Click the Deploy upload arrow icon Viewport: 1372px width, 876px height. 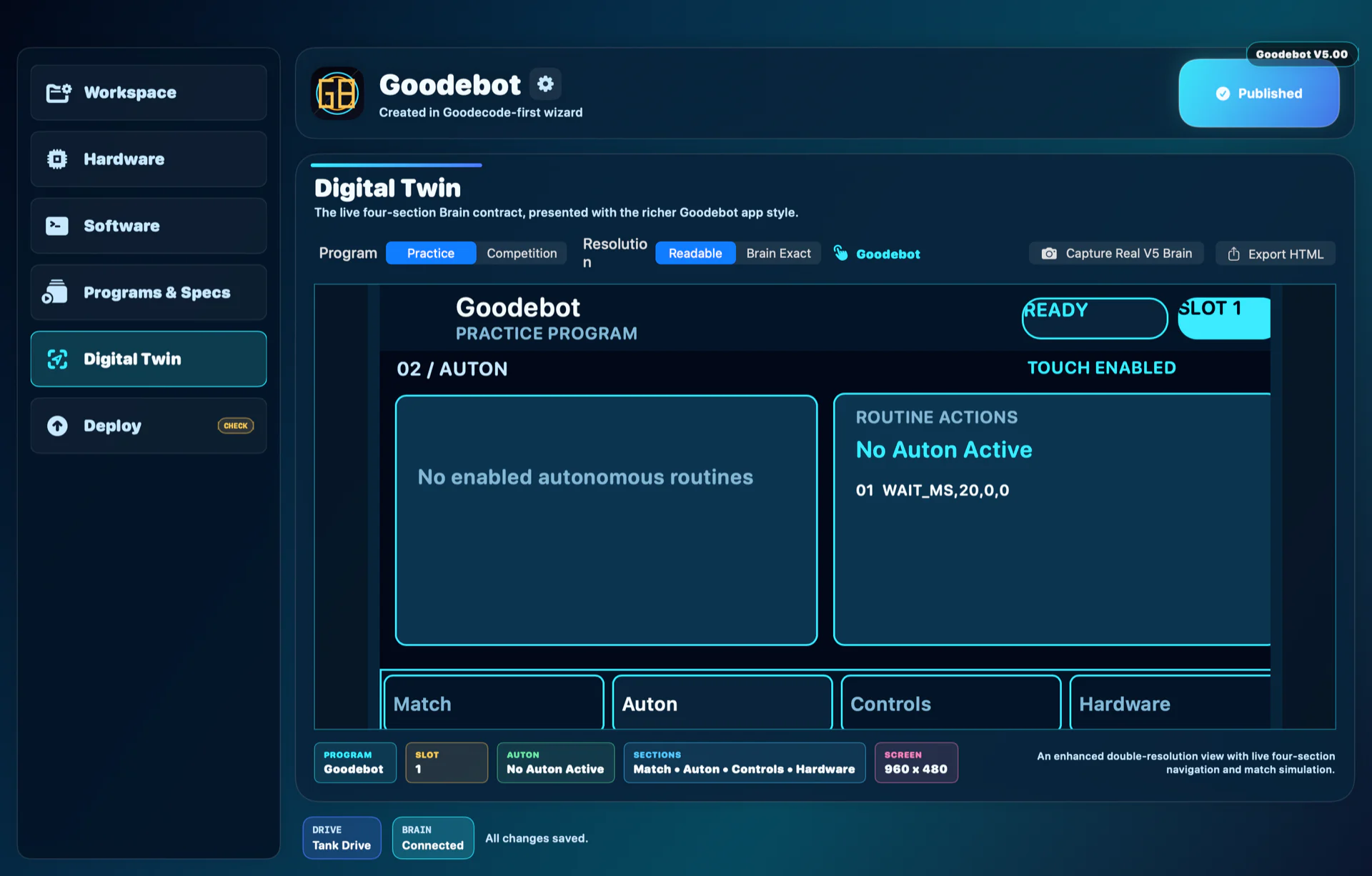pyautogui.click(x=57, y=426)
